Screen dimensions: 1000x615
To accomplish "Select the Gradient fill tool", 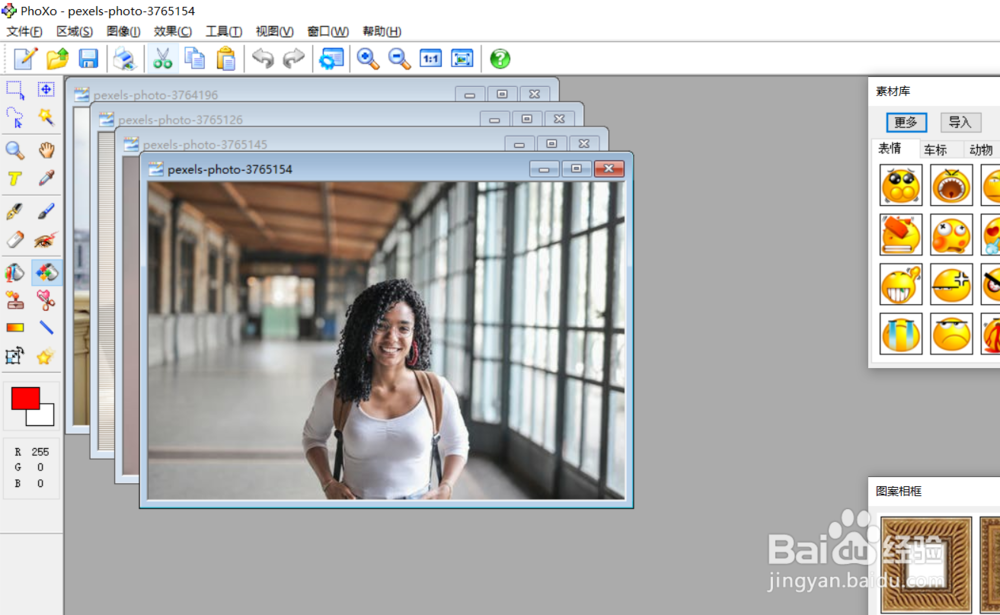I will (15, 328).
